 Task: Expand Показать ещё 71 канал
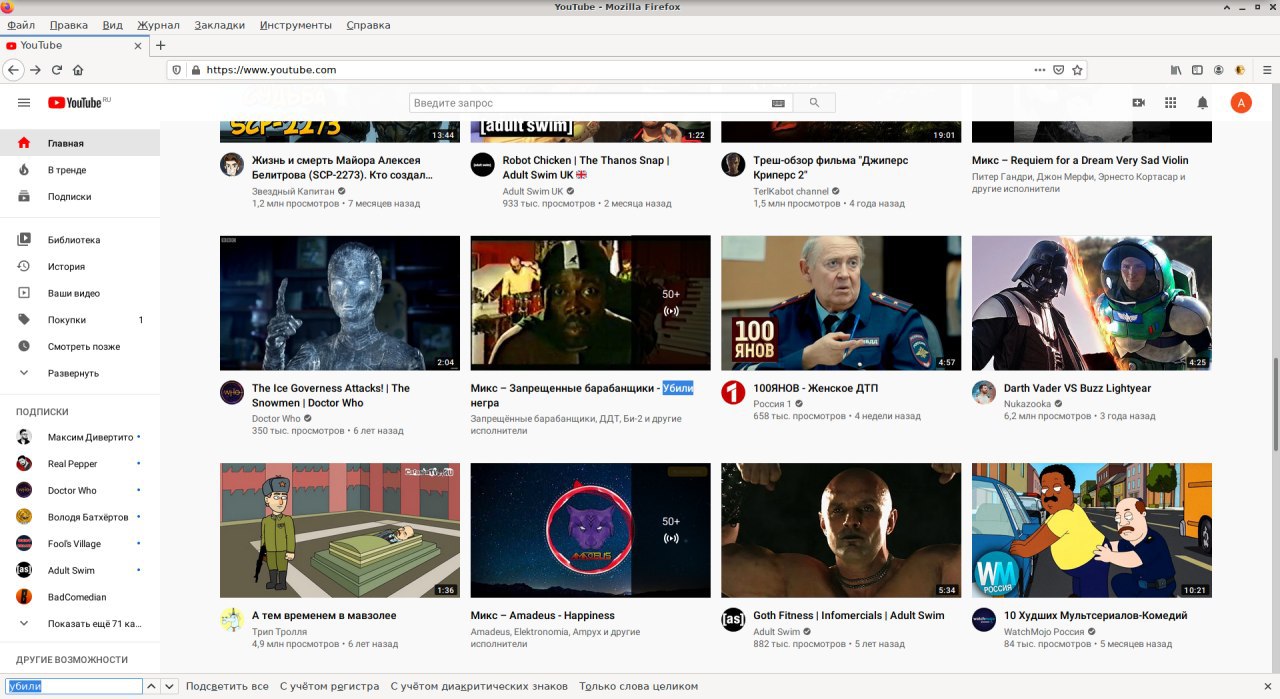click(80, 623)
